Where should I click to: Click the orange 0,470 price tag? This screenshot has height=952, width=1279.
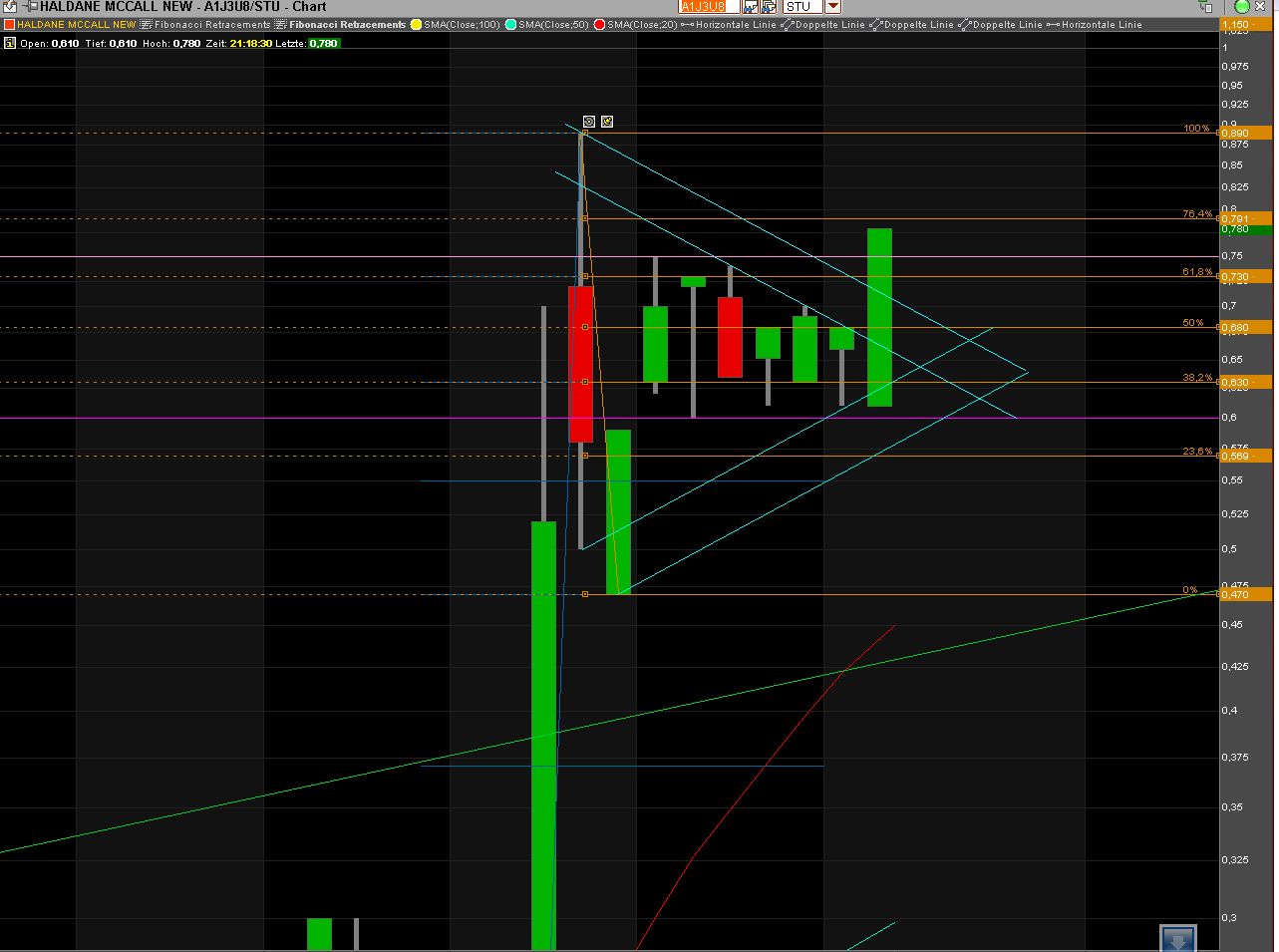(x=1246, y=594)
